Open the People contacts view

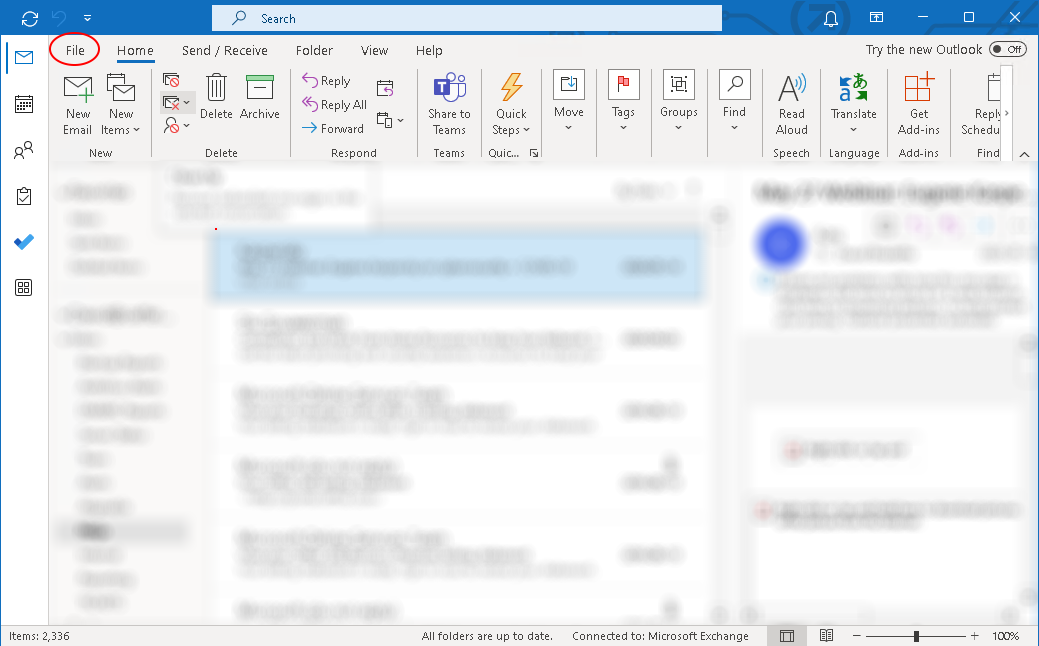(24, 150)
